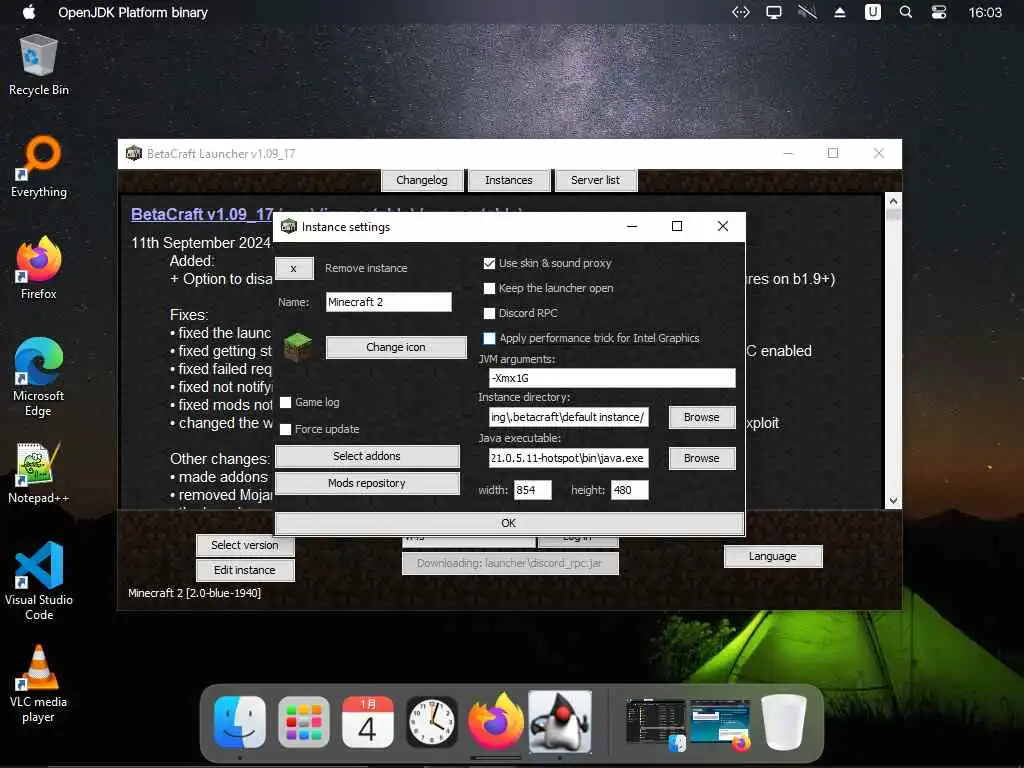Click the remote connection arrows icon in the menu bar
Viewport: 1024px width, 768px height.
[741, 12]
